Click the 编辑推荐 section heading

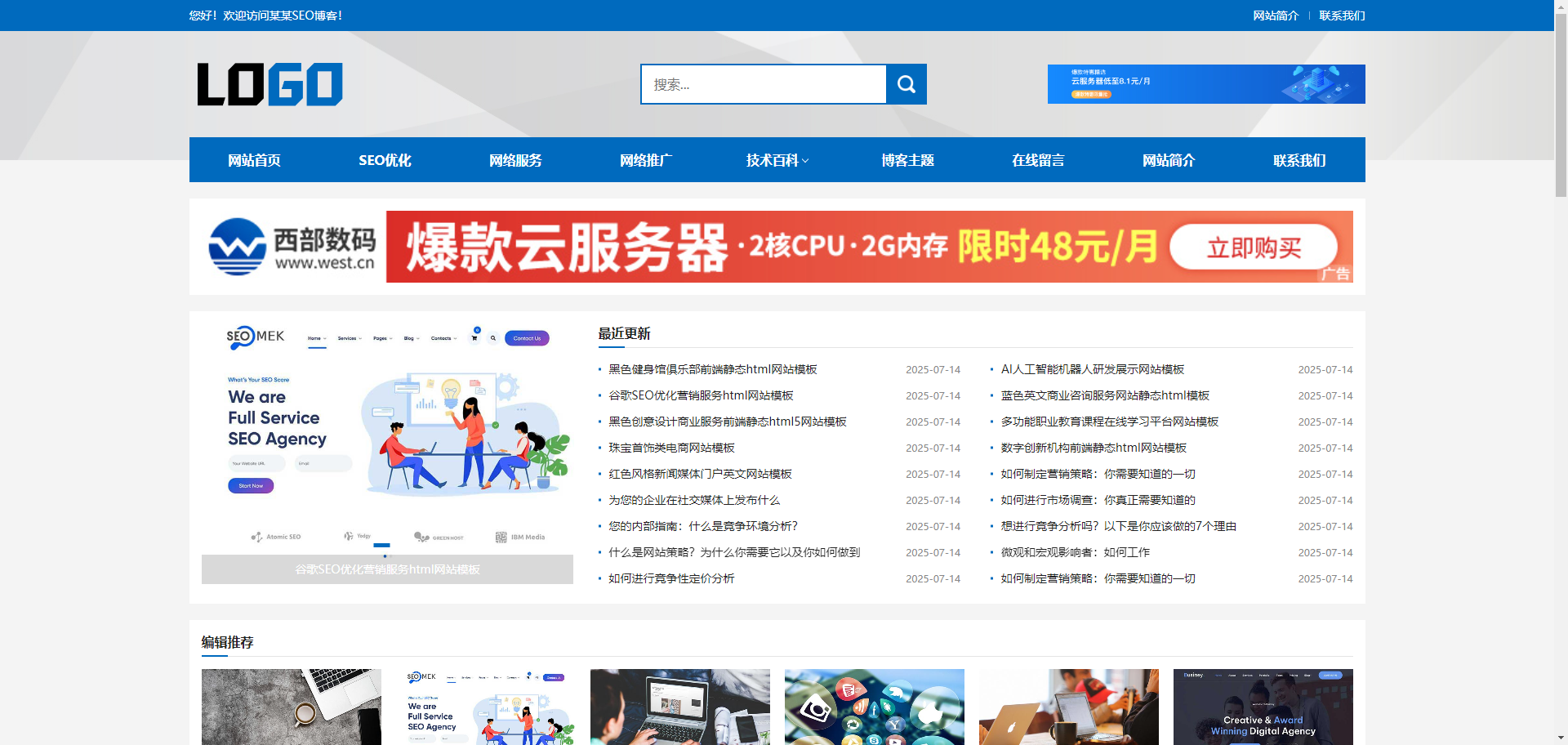227,642
